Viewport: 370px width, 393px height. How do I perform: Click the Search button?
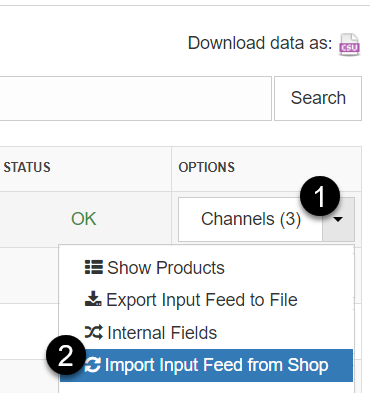[x=318, y=98]
